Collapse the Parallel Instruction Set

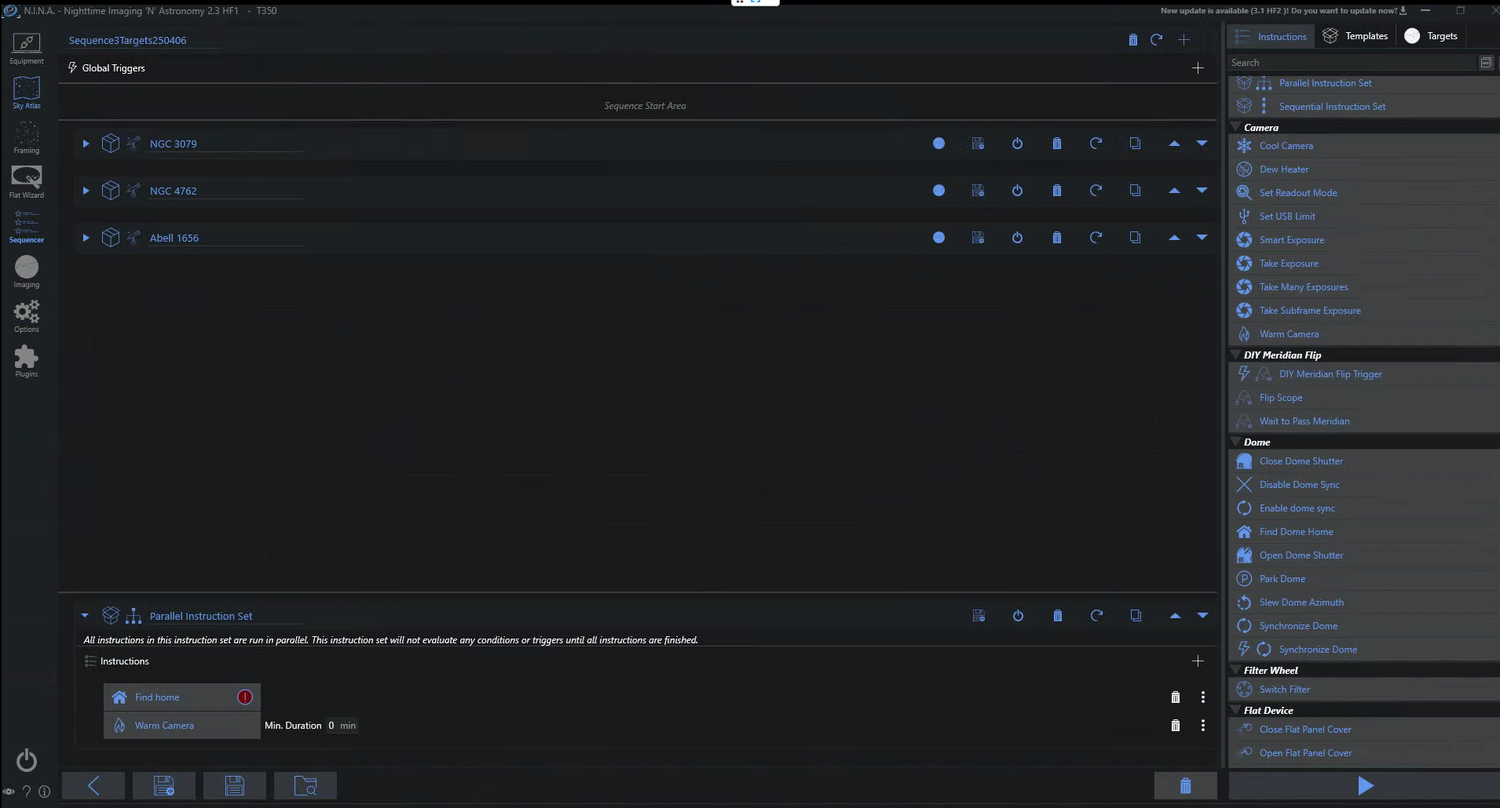tap(85, 616)
